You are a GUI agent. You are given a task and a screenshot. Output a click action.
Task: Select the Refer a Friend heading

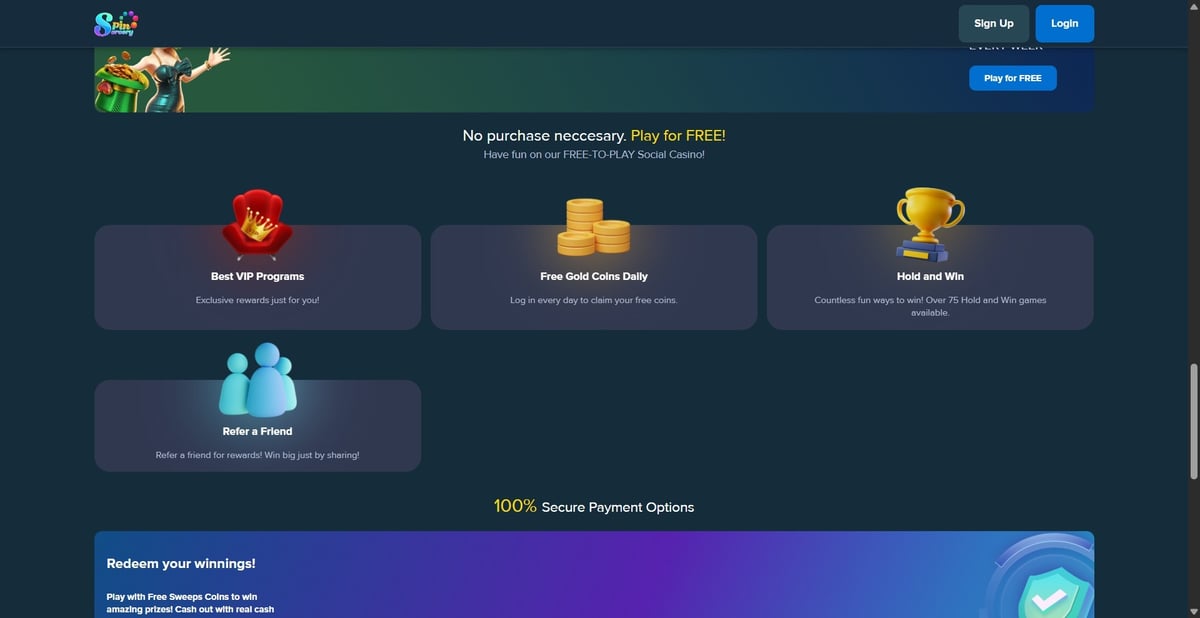click(257, 431)
